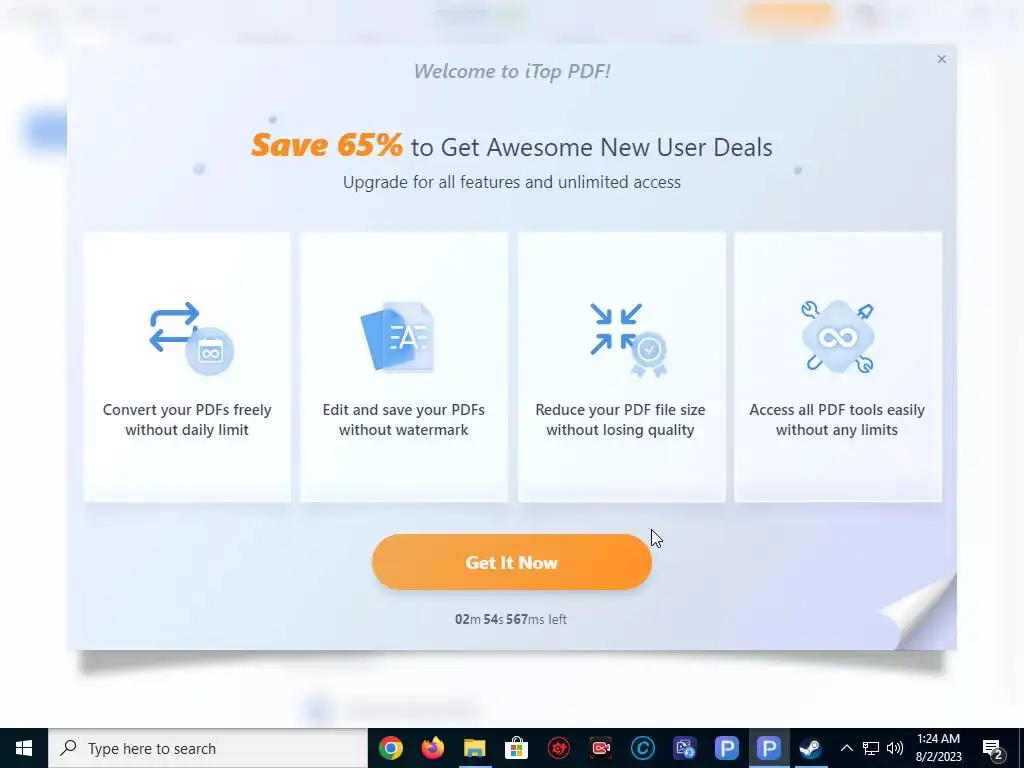Viewport: 1024px width, 768px height.
Task: Open Google Chrome from the taskbar
Action: (x=391, y=748)
